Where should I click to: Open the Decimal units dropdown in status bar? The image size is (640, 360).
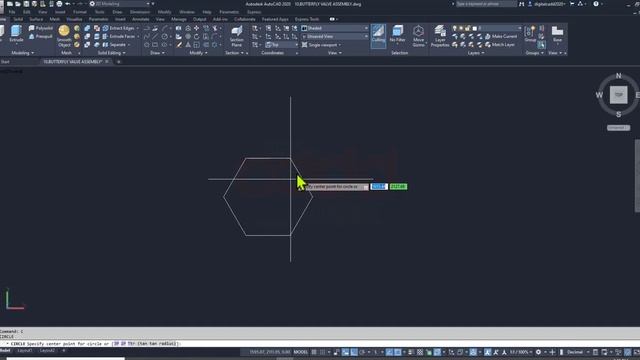[577, 352]
